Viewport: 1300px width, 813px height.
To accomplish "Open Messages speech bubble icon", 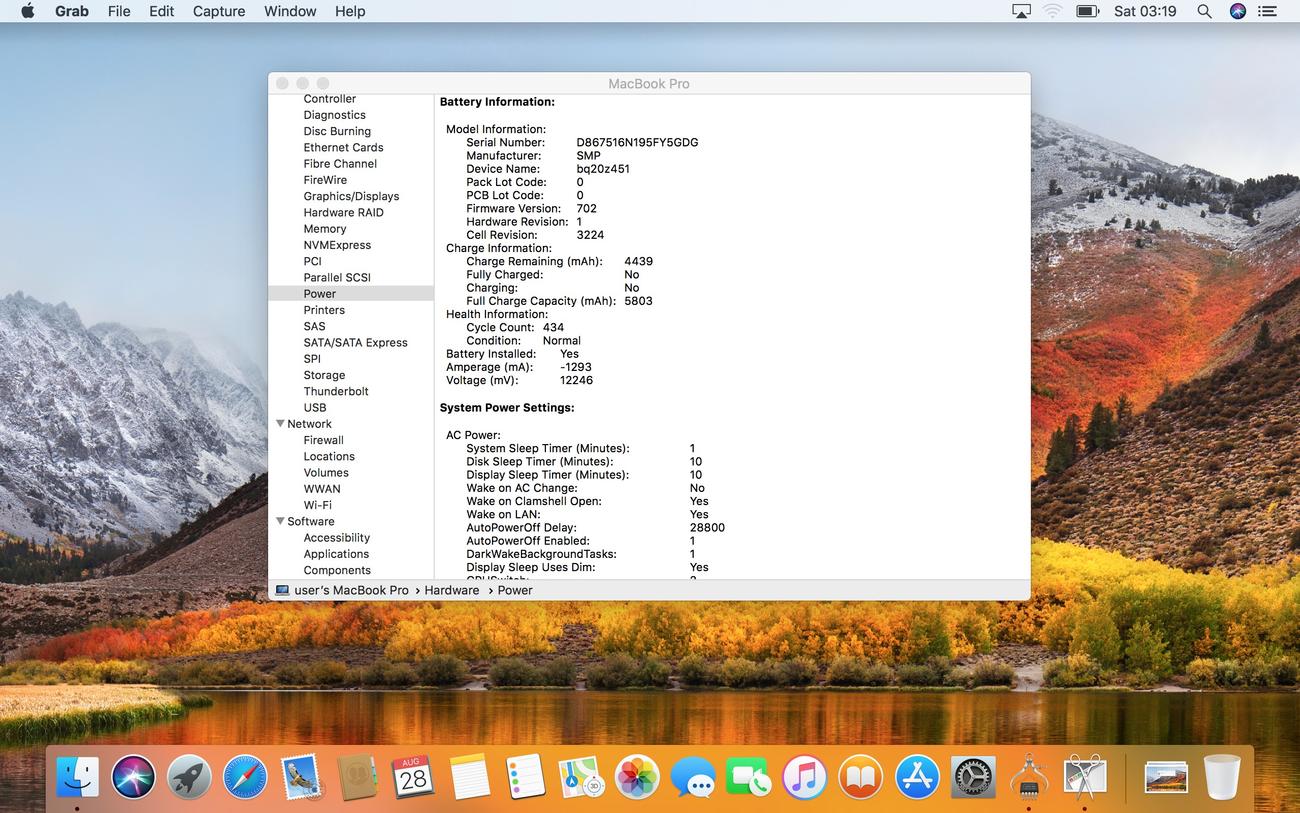I will [693, 776].
